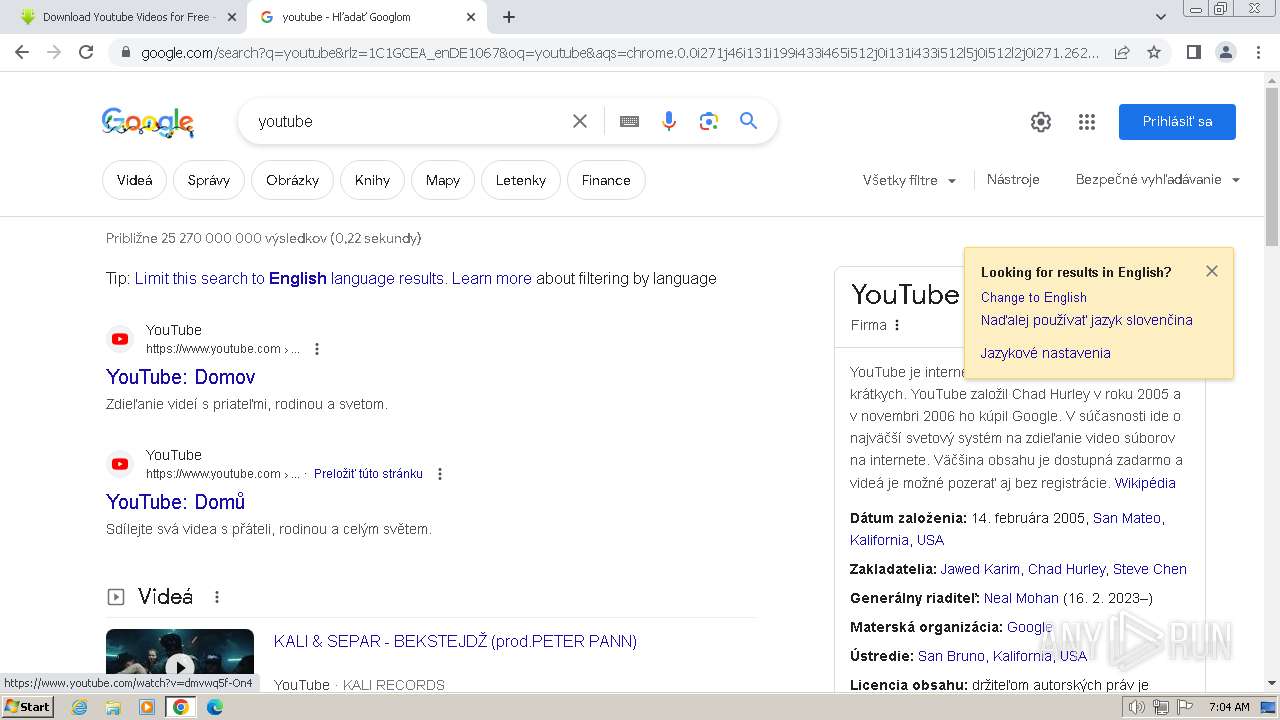The width and height of the screenshot is (1280, 720).
Task: Click the Prihlásiť sa sign-in button
Action: click(x=1177, y=122)
